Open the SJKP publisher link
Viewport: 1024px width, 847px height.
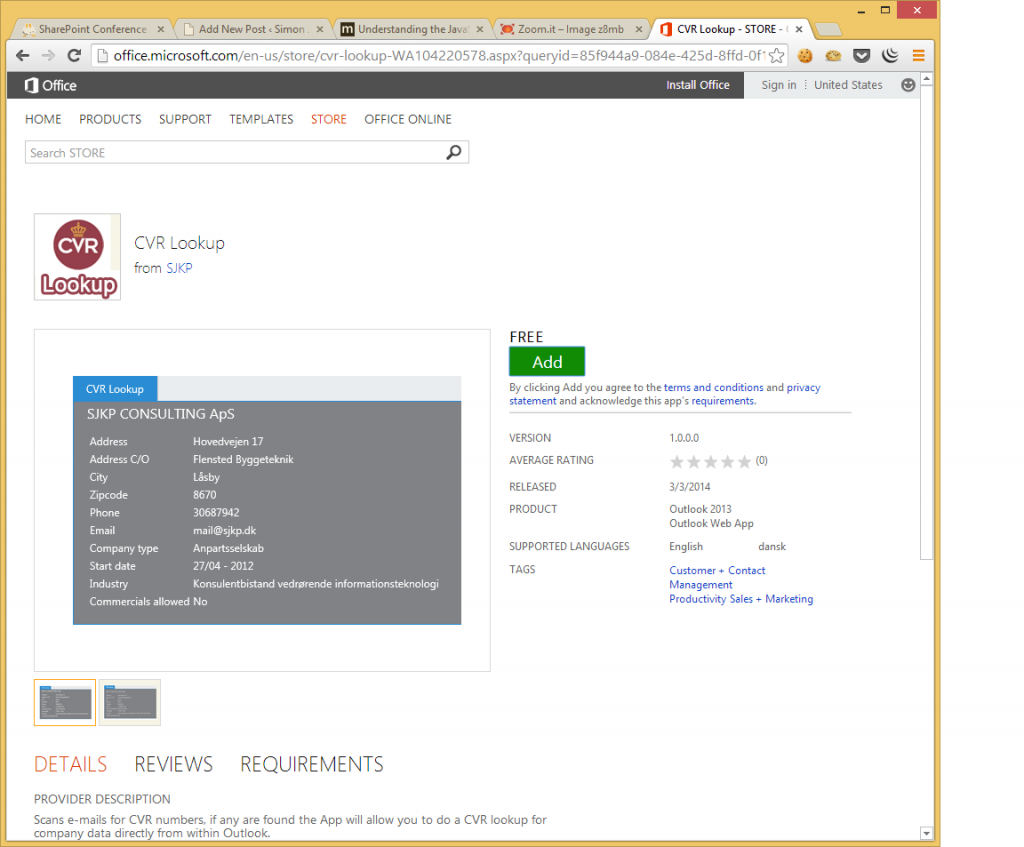(x=179, y=268)
